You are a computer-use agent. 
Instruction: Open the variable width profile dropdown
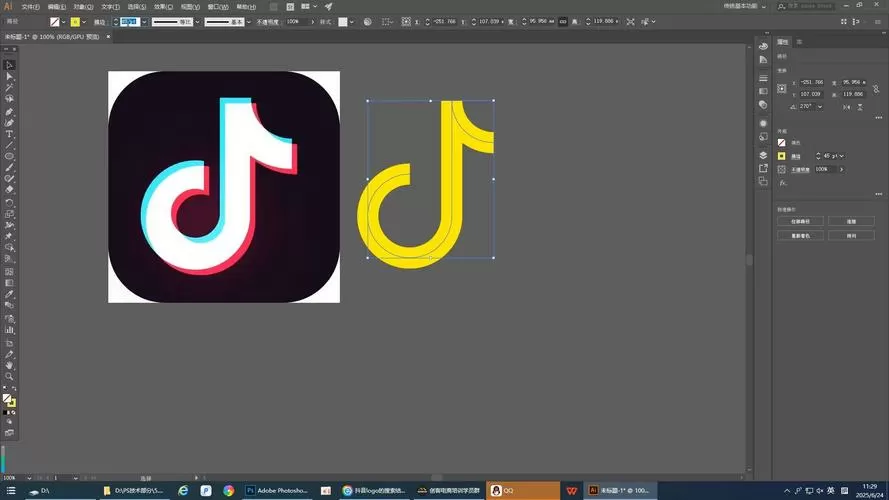pyautogui.click(x=197, y=22)
